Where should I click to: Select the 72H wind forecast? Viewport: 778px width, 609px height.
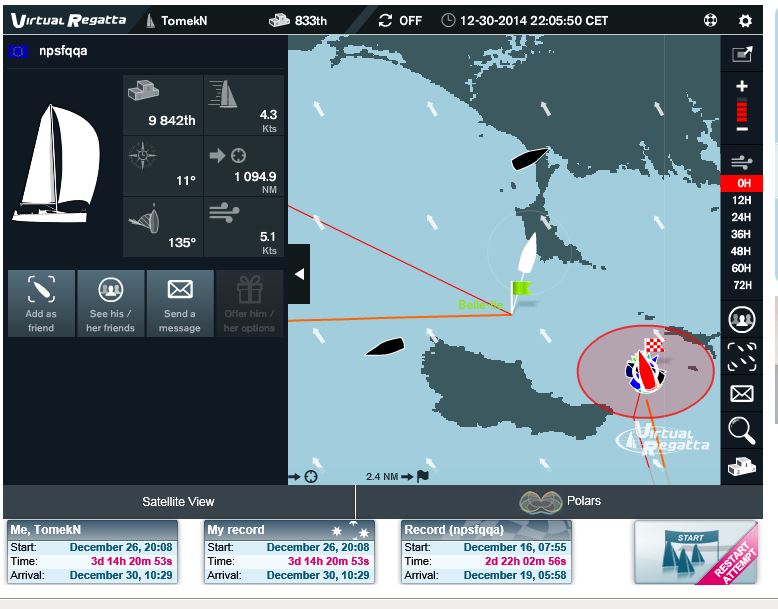click(742, 285)
